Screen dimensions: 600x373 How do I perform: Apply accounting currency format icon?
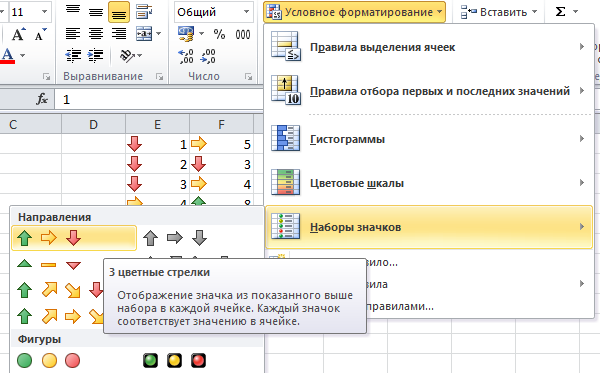coord(186,34)
